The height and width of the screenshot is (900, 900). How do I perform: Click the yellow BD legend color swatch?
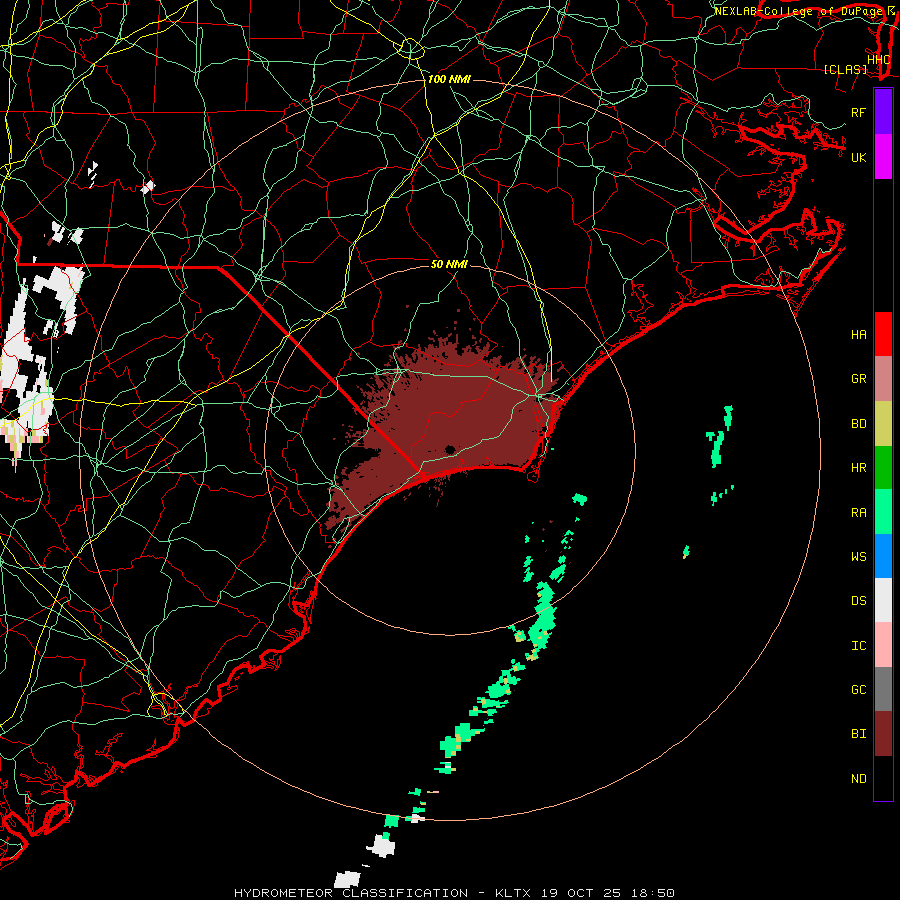[x=883, y=424]
